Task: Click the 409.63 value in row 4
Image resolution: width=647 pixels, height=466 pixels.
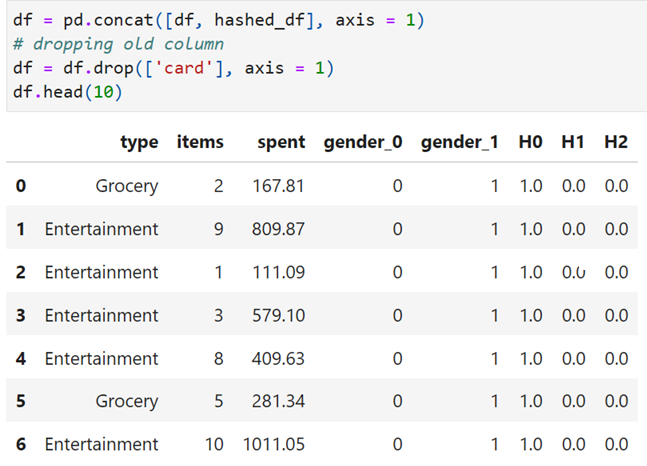Action: click(278, 359)
